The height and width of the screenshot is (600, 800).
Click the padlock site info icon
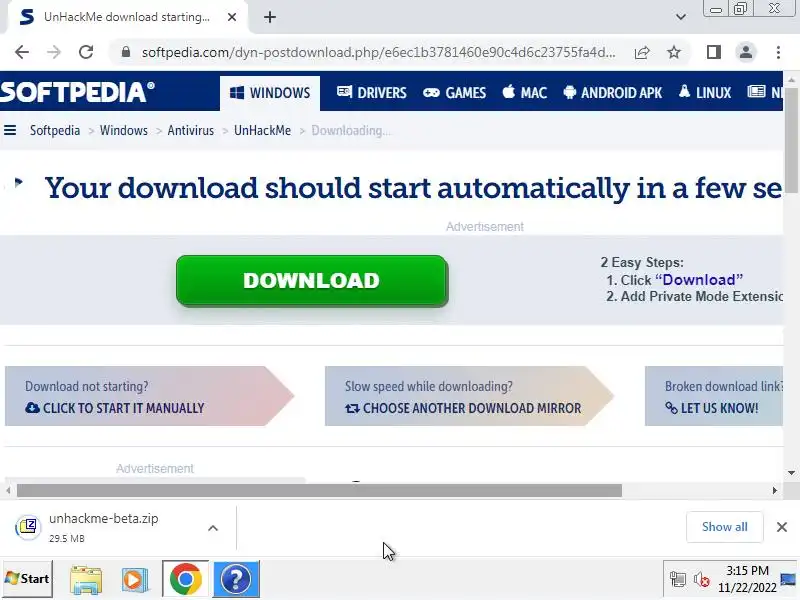tap(126, 52)
